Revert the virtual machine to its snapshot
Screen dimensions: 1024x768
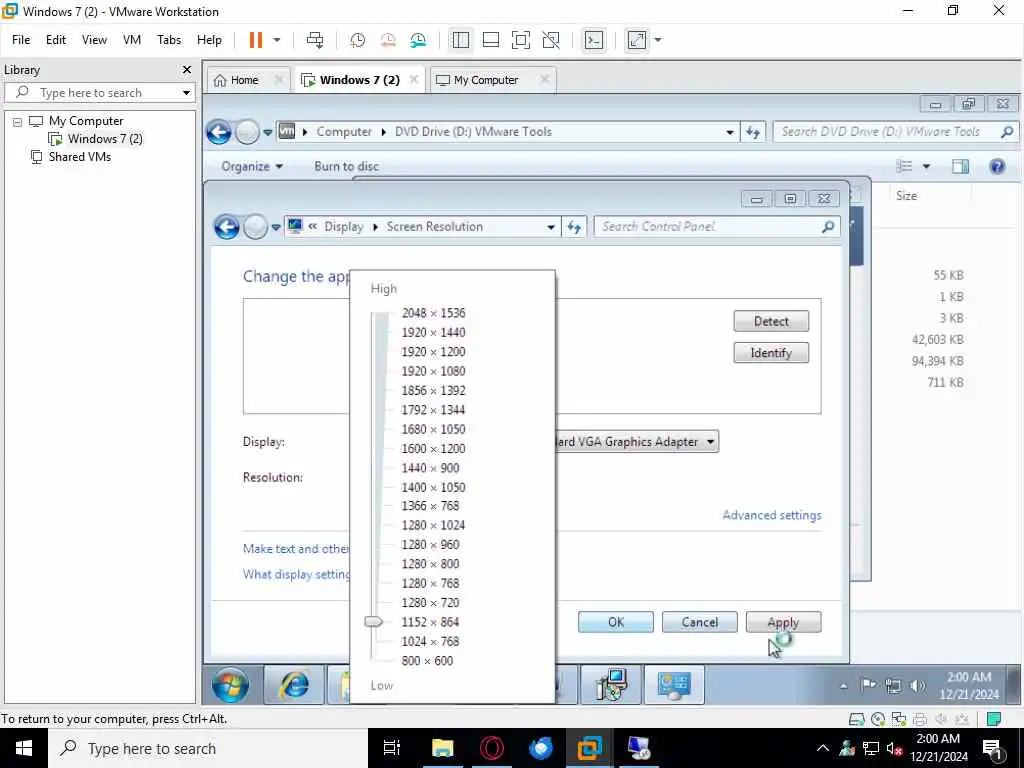(x=388, y=40)
